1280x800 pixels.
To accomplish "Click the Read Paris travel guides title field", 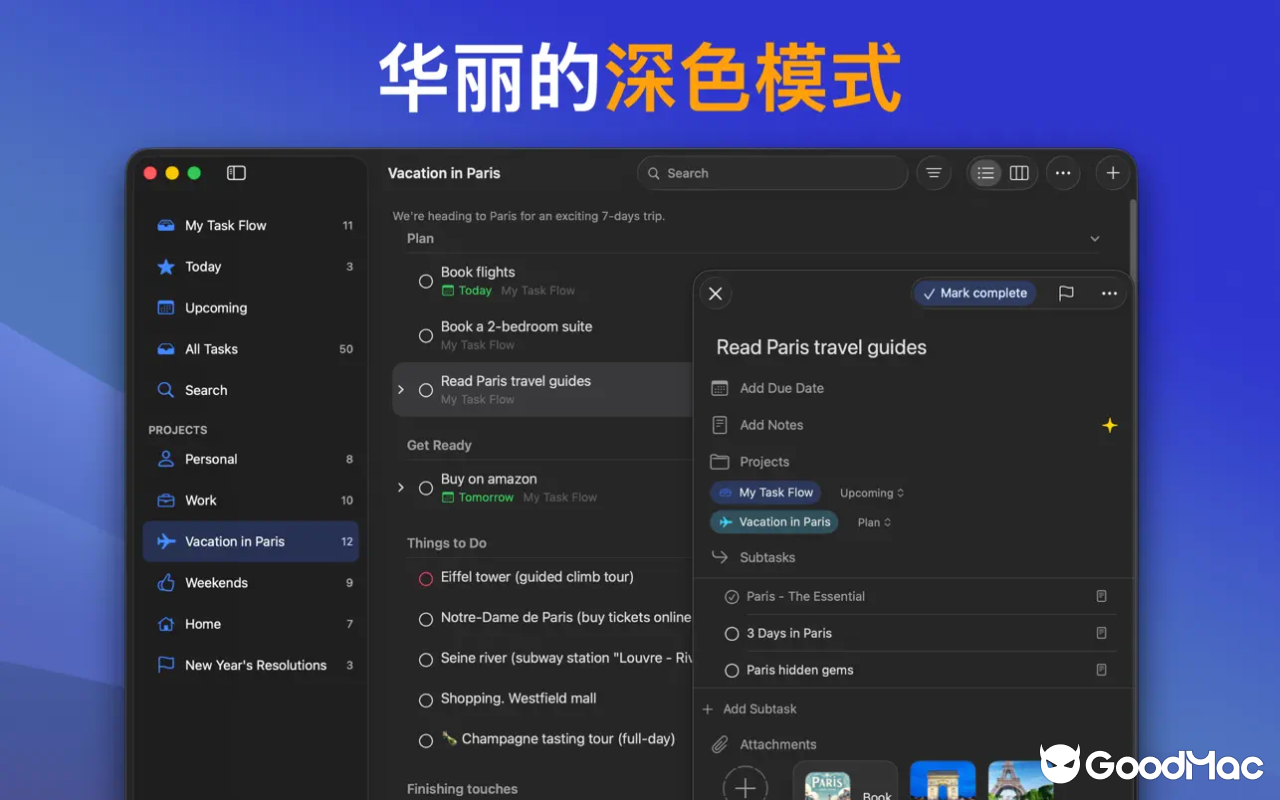I will (822, 348).
